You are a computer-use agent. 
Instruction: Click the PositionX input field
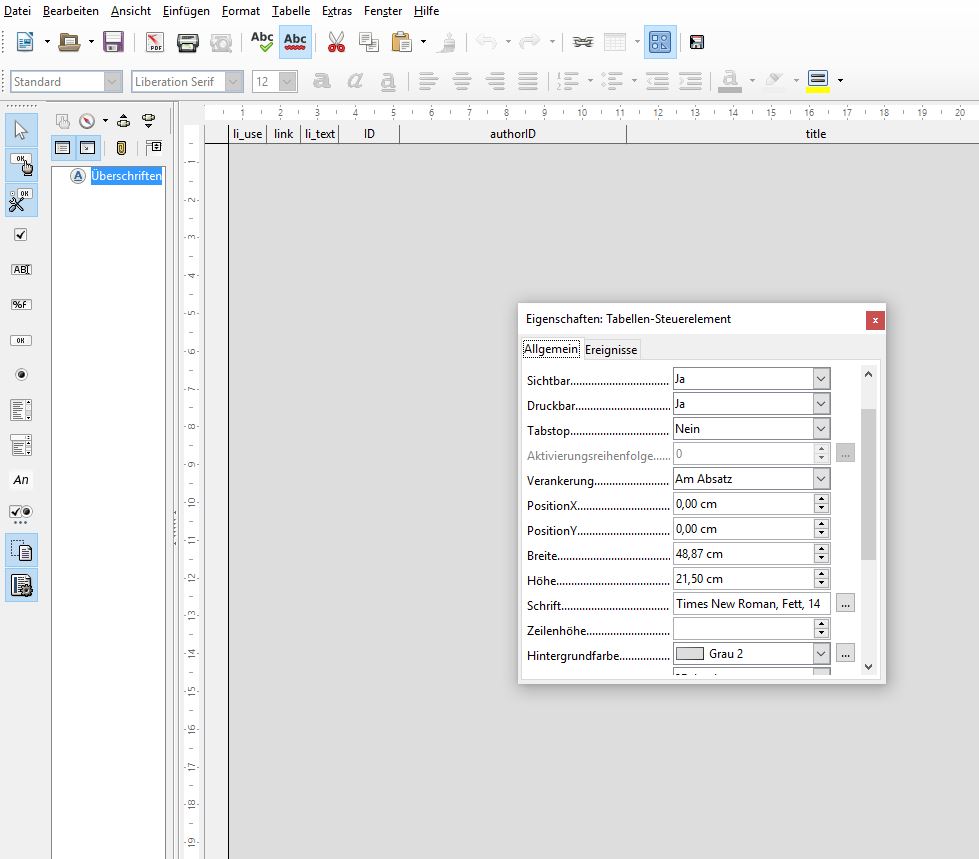point(743,504)
